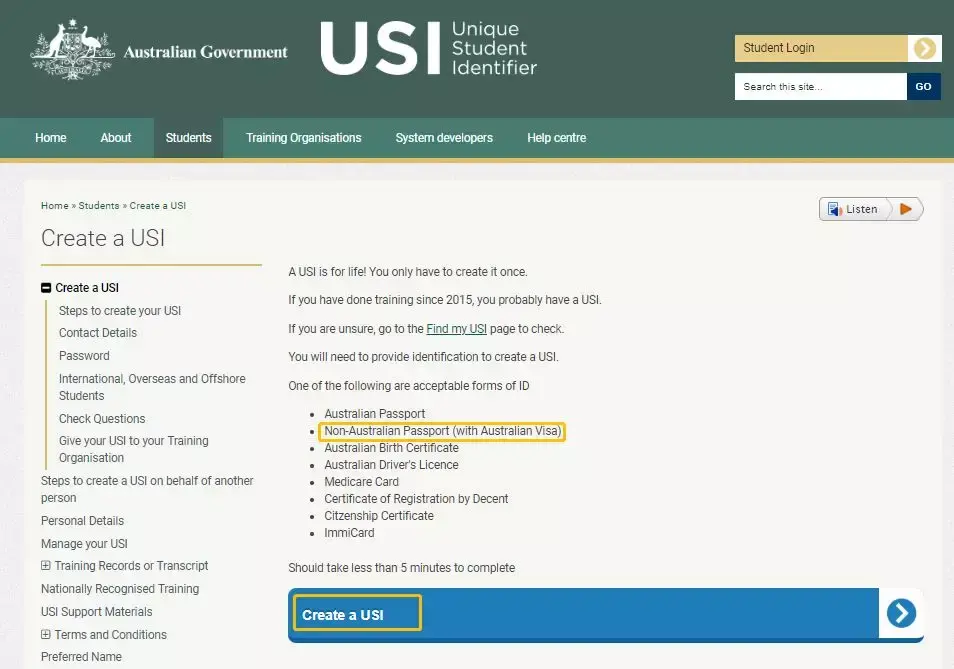Click Certificate of Registration by Decent item

(416, 499)
